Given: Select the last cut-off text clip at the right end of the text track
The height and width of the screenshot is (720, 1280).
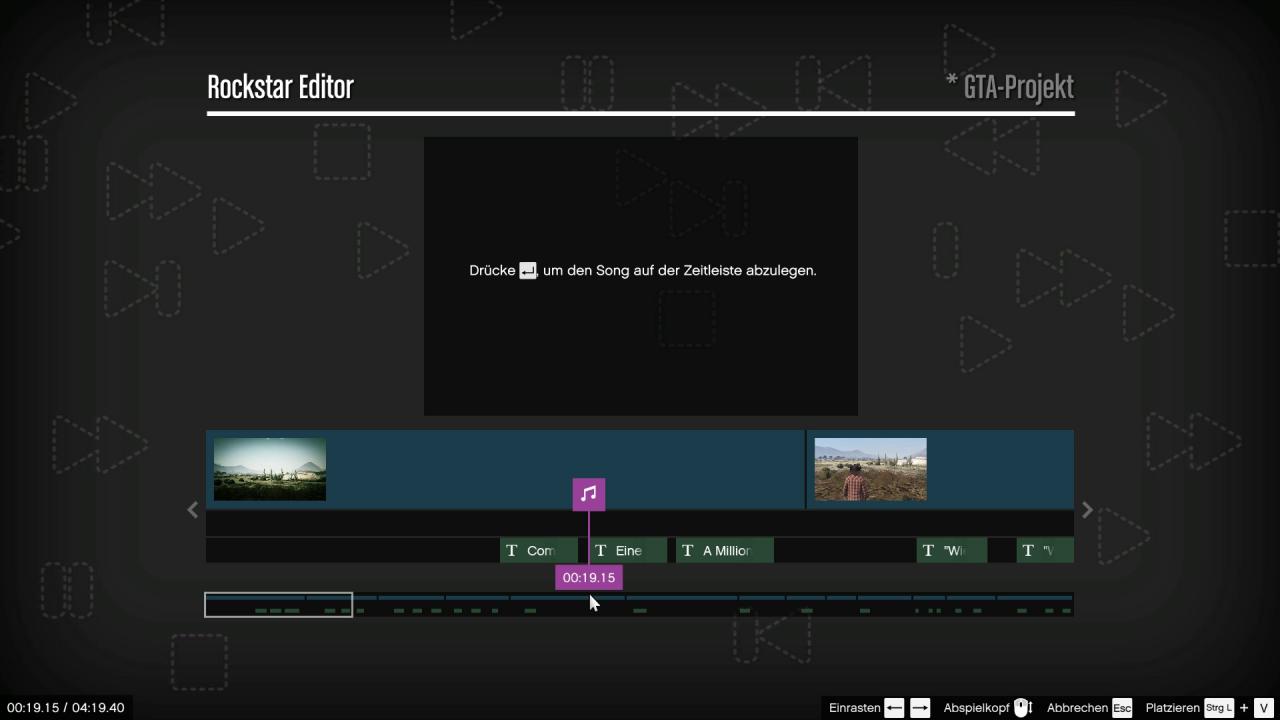Looking at the screenshot, I should [x=1045, y=550].
